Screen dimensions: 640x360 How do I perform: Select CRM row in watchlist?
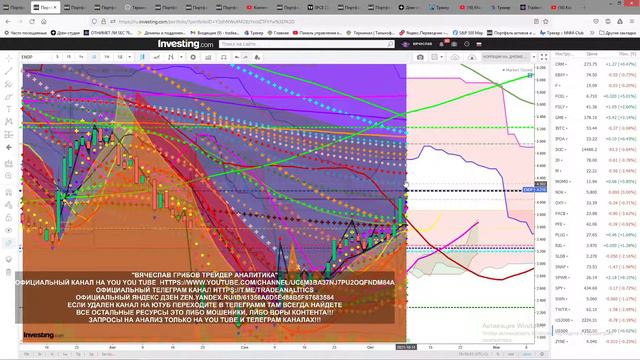[595, 64]
